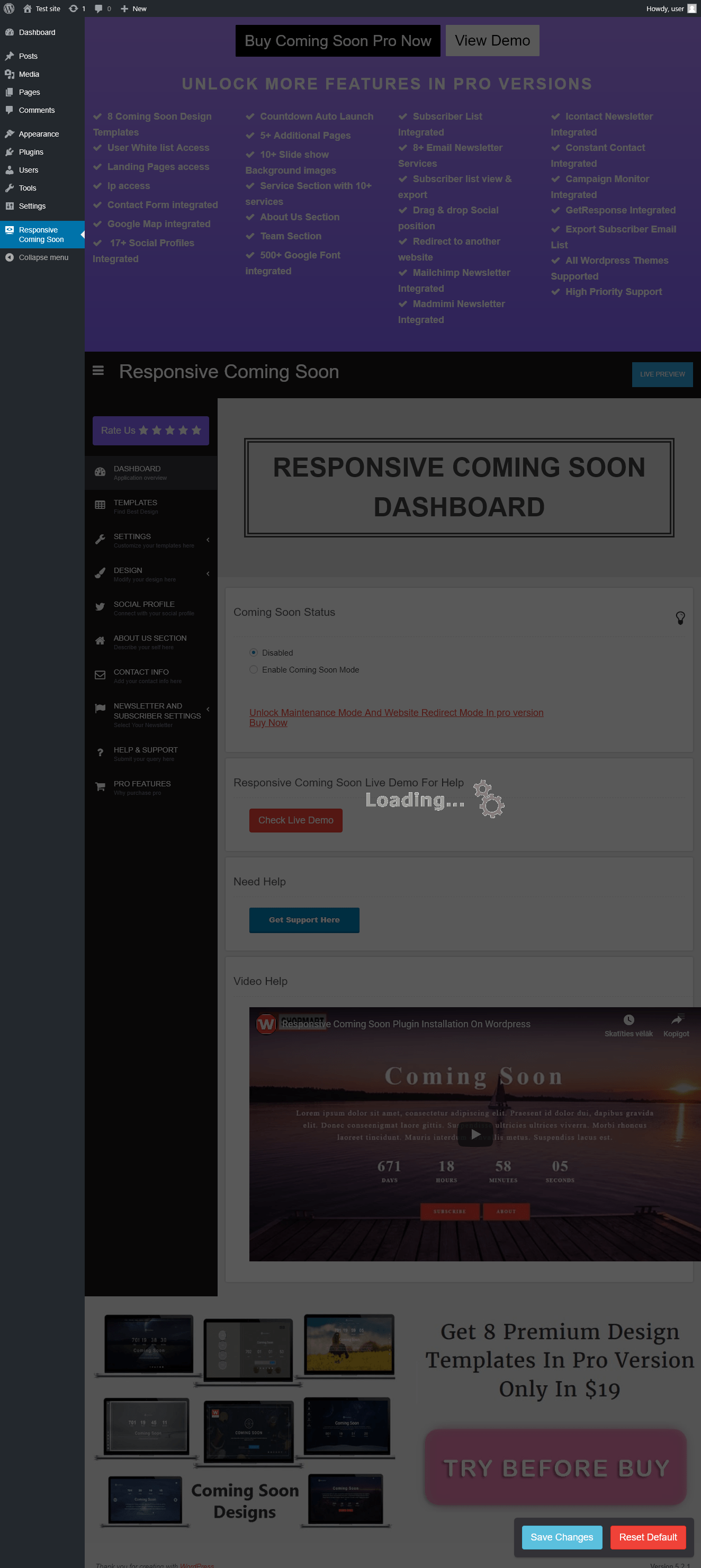Click the Pages icon in sidebar

9,92
